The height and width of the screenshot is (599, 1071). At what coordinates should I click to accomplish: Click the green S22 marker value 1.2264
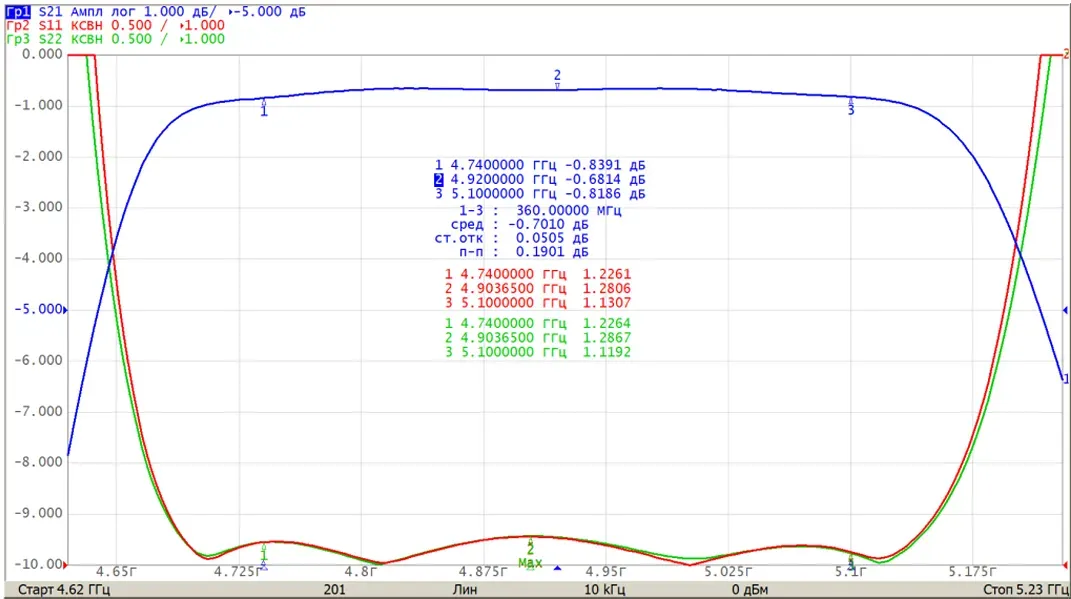point(607,323)
